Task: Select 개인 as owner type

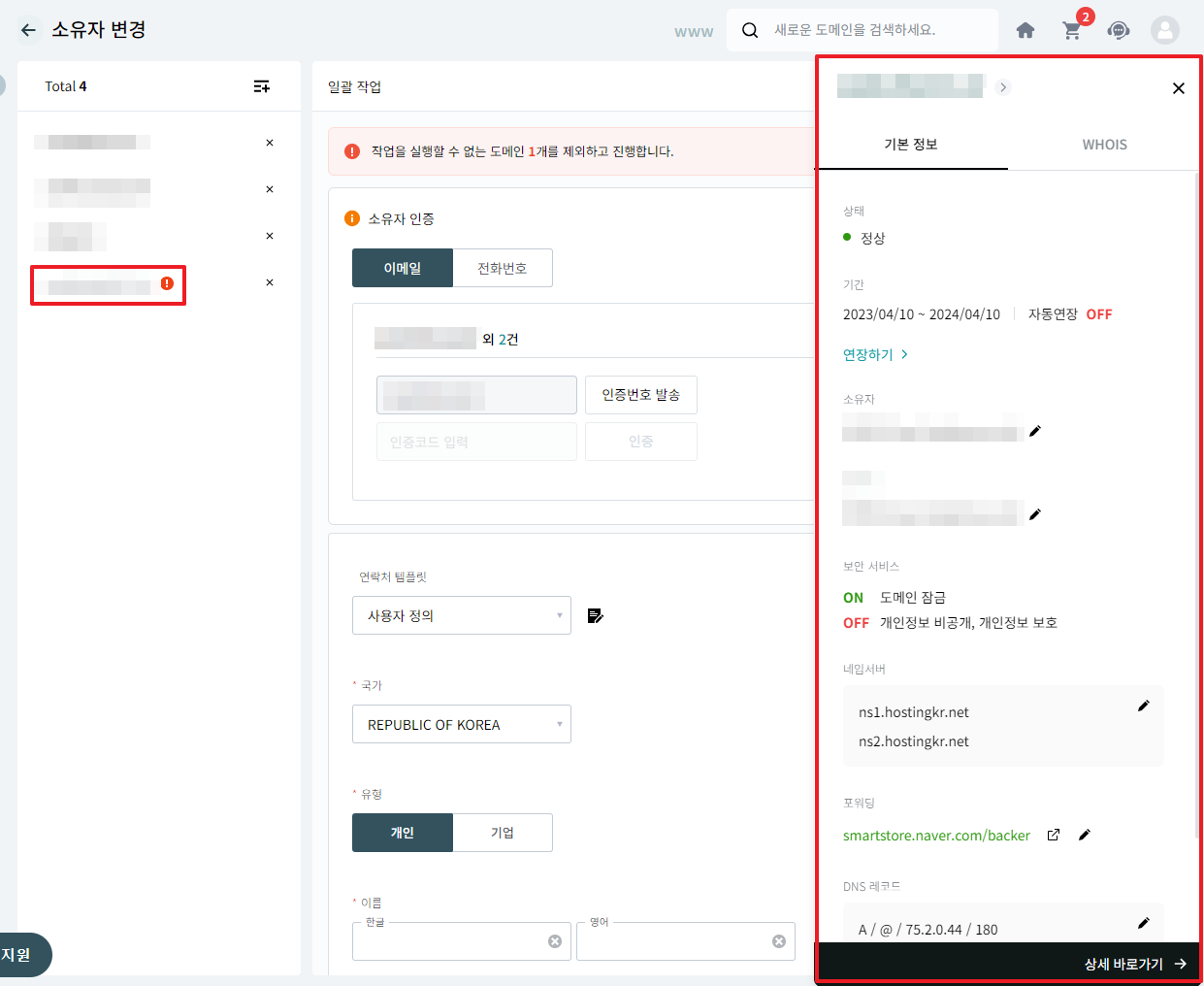Action: (x=402, y=833)
